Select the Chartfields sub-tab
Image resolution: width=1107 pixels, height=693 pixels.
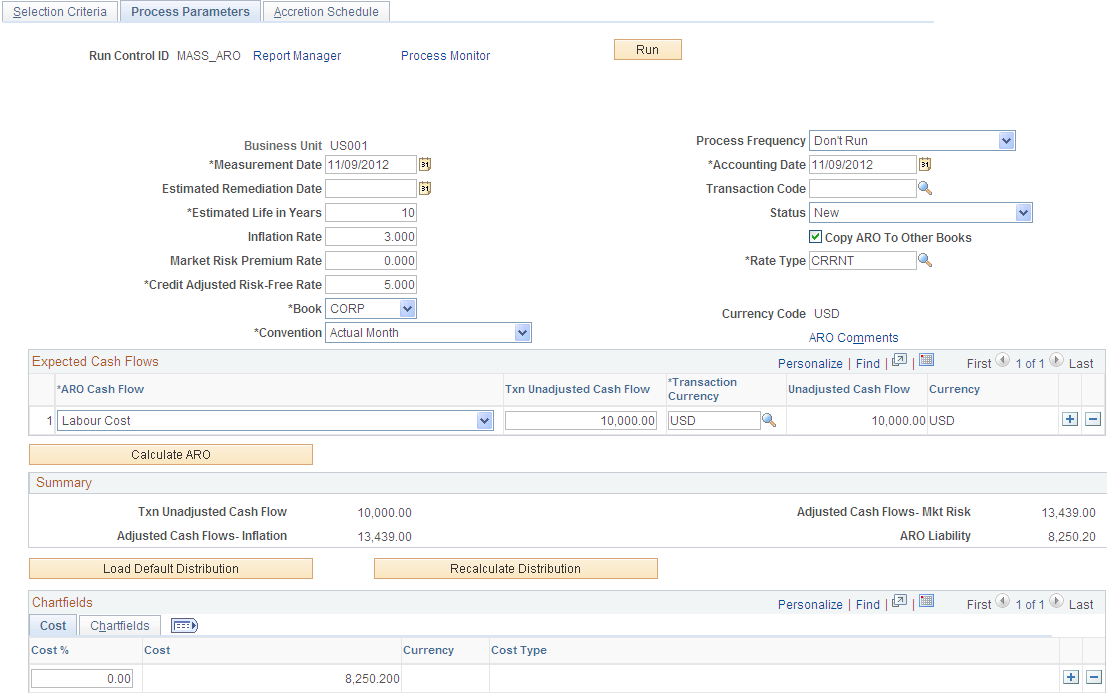click(x=120, y=626)
